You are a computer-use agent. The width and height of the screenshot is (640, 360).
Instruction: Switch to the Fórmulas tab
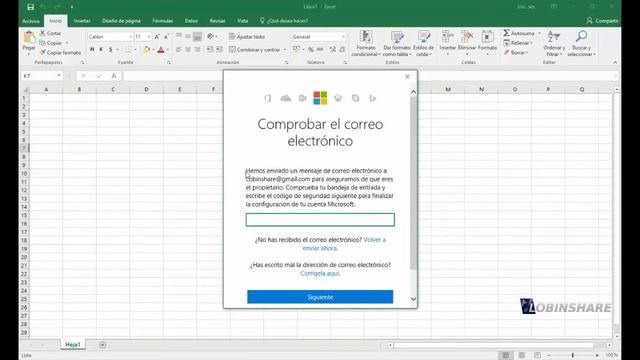[x=162, y=21]
